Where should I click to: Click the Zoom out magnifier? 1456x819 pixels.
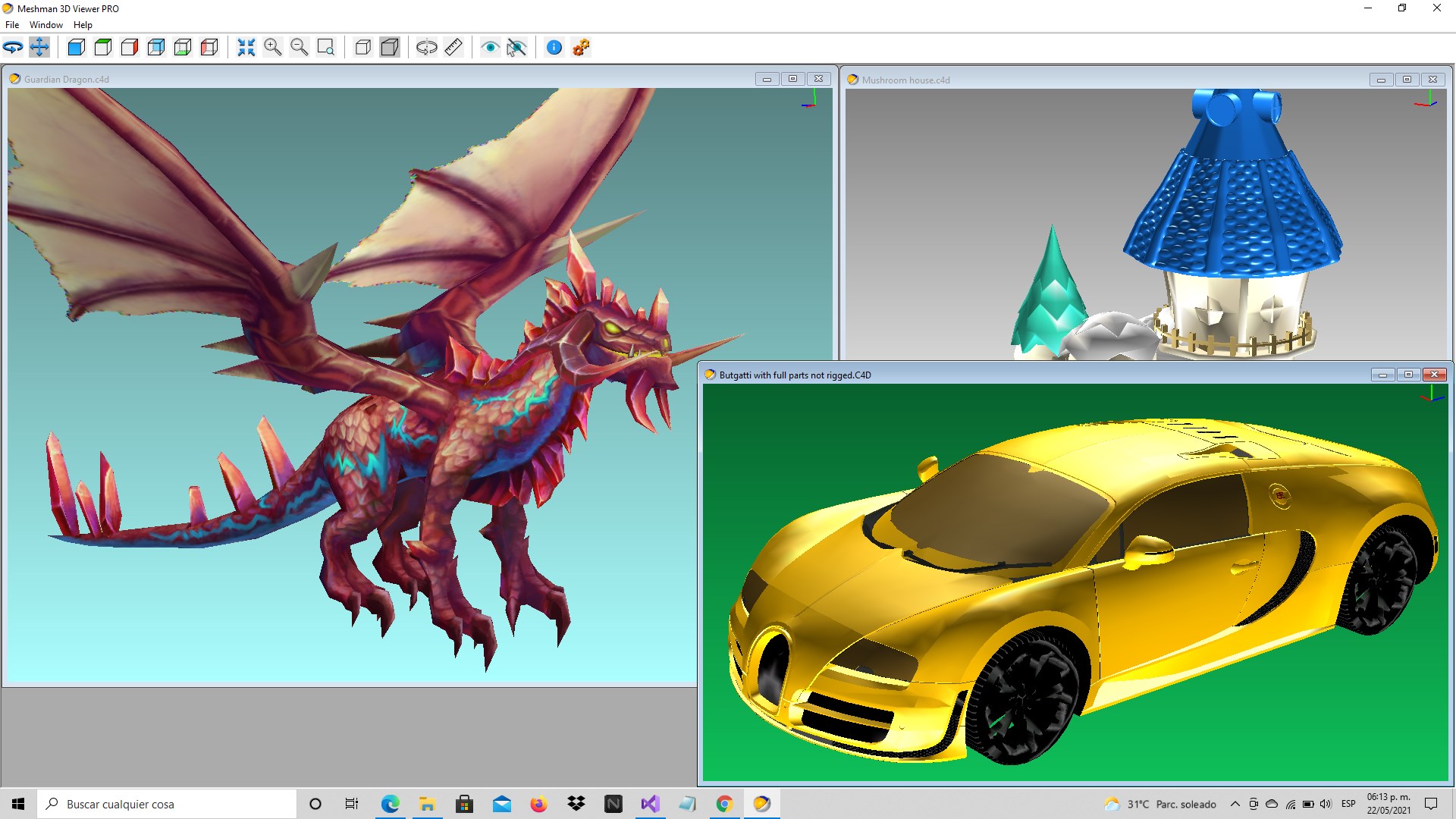300,47
